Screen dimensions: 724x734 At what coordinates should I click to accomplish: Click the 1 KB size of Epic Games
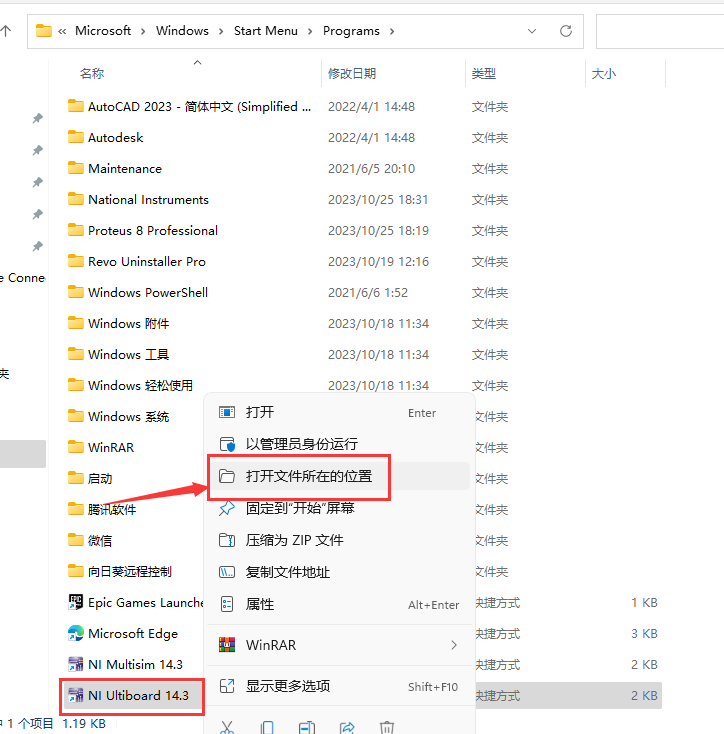pos(644,603)
